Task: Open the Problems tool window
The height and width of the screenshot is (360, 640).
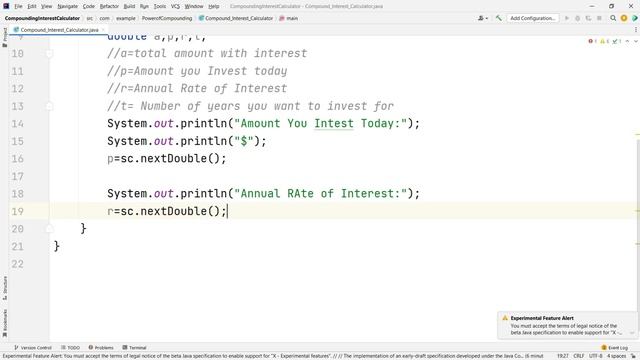Action: 101,347
